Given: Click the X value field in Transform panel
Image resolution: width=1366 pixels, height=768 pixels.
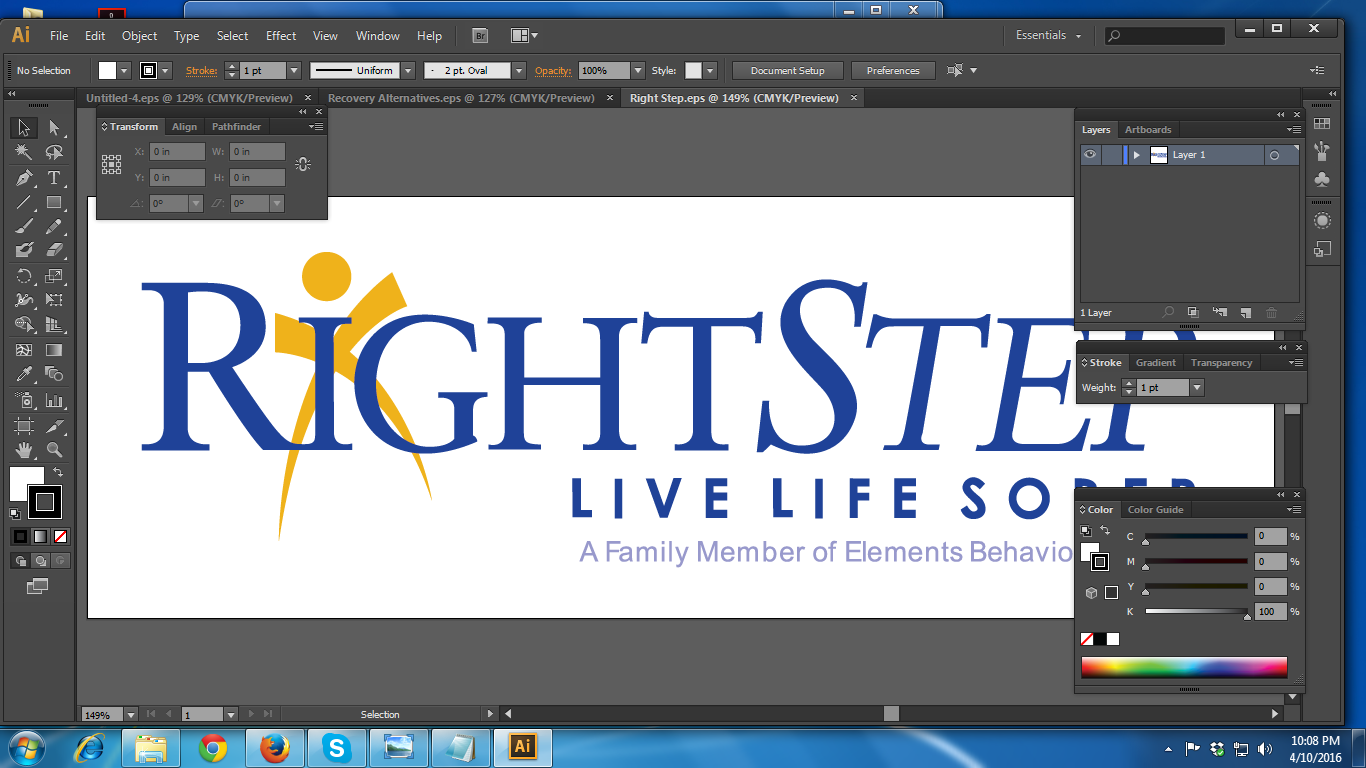Looking at the screenshot, I should point(177,152).
